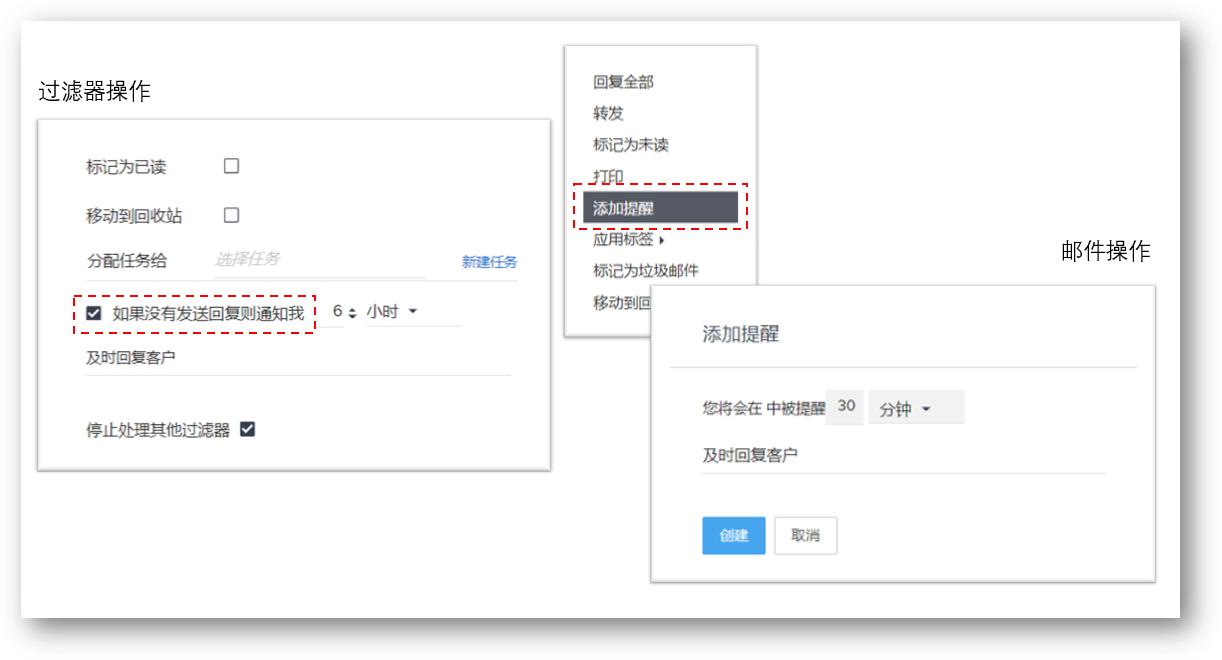The height and width of the screenshot is (660, 1222).
Task: Choose 标记为垃圾邮件 in the menu
Action: [645, 270]
